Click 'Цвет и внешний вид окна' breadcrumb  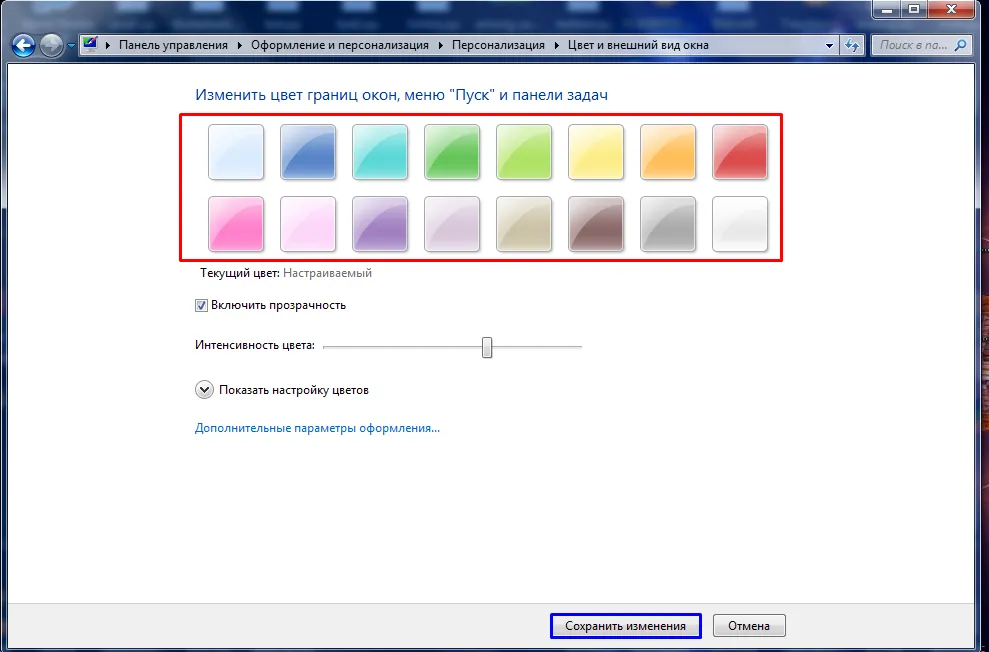(x=638, y=45)
